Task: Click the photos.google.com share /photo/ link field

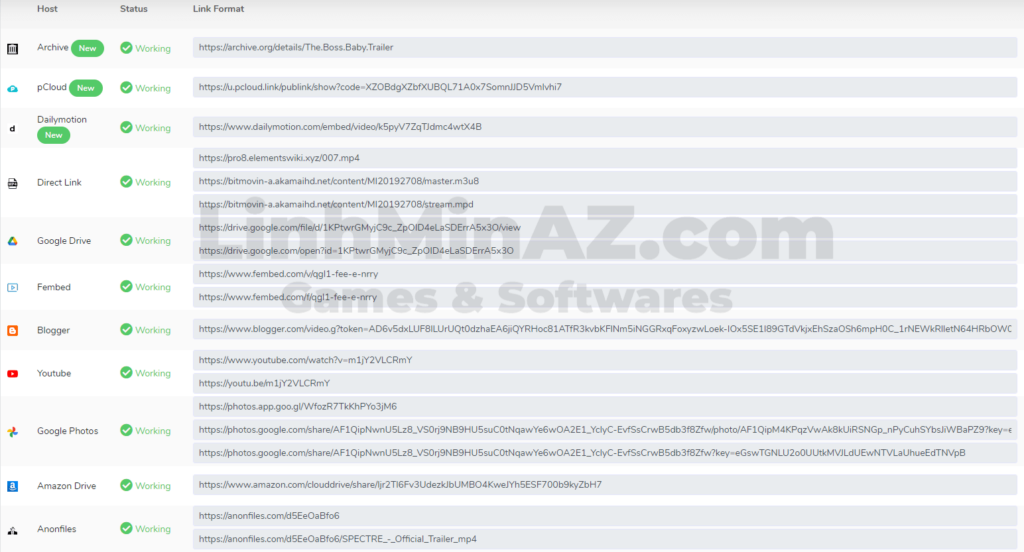Action: tap(605, 430)
